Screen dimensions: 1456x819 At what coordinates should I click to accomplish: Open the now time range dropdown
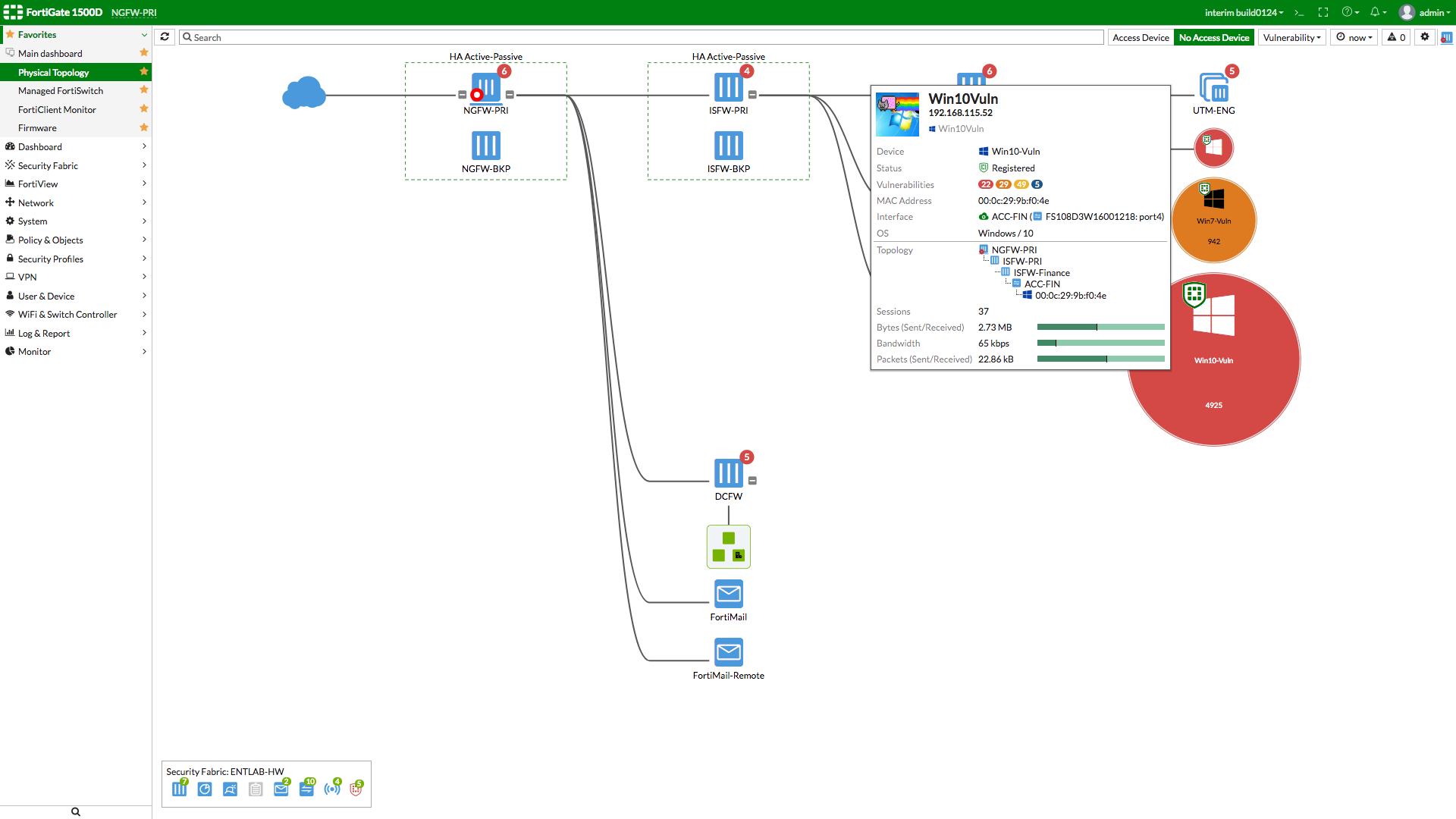pyautogui.click(x=1354, y=37)
